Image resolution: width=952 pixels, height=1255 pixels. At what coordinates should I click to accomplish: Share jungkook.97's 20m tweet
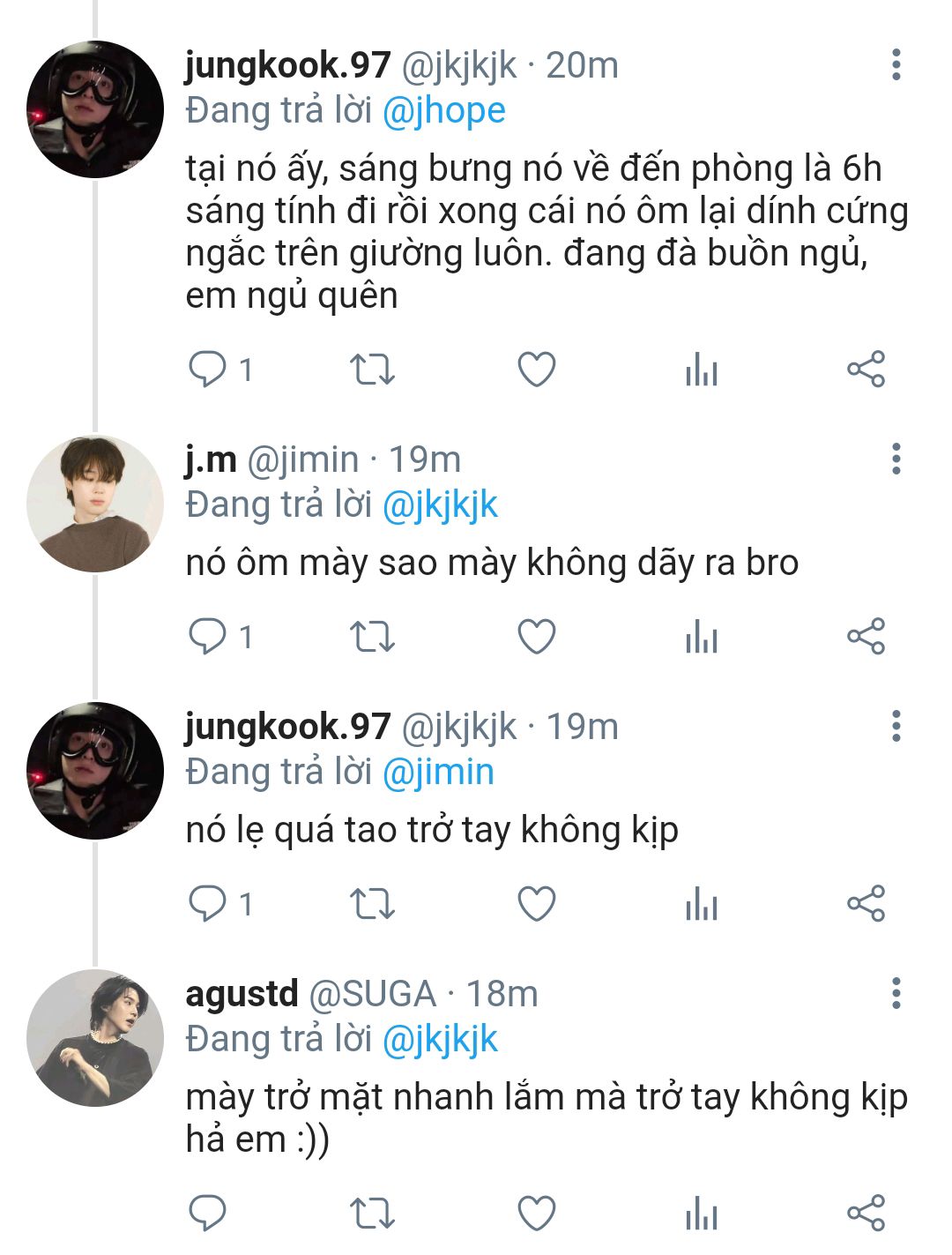(866, 370)
